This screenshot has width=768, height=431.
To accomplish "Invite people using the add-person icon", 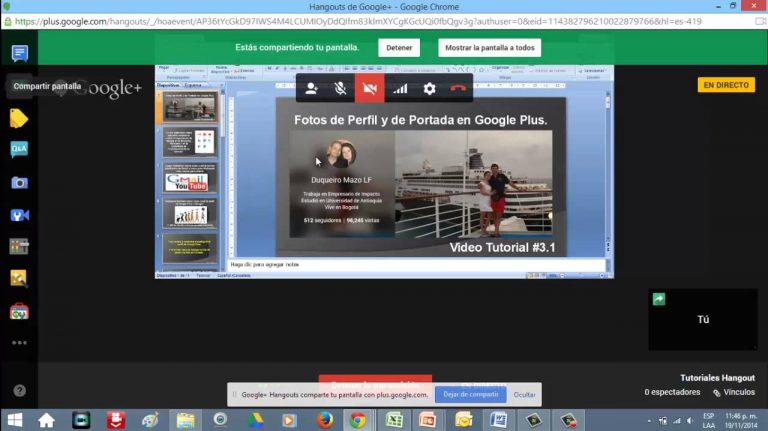I will (311, 88).
